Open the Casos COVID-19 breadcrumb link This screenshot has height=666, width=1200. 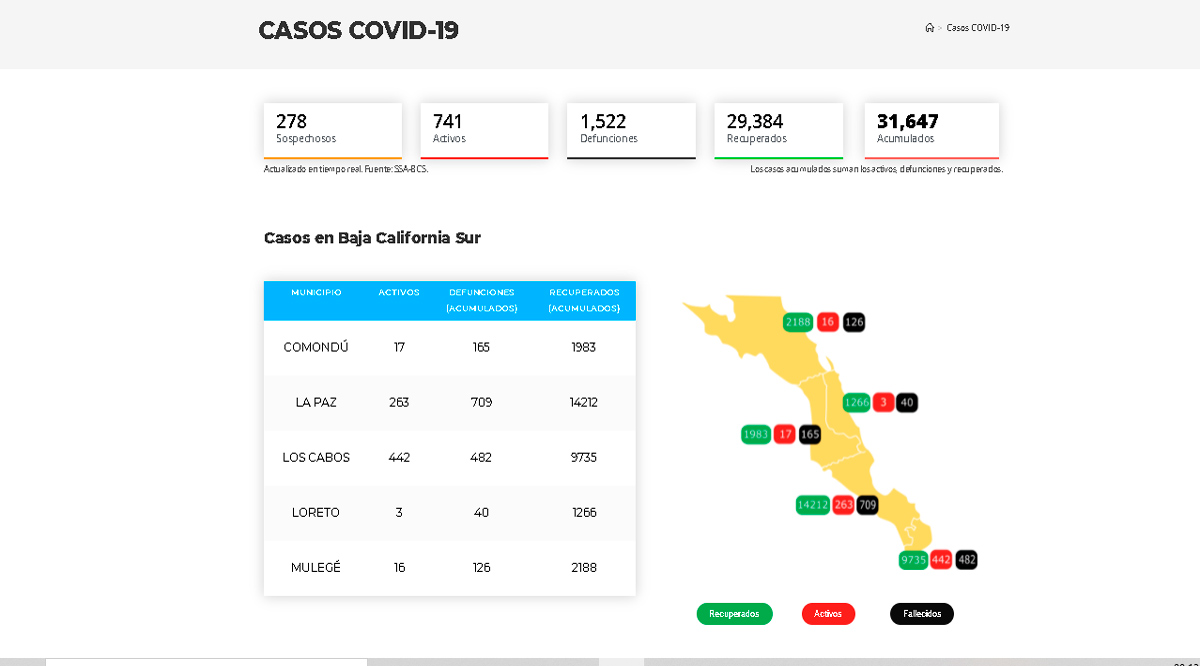978,28
